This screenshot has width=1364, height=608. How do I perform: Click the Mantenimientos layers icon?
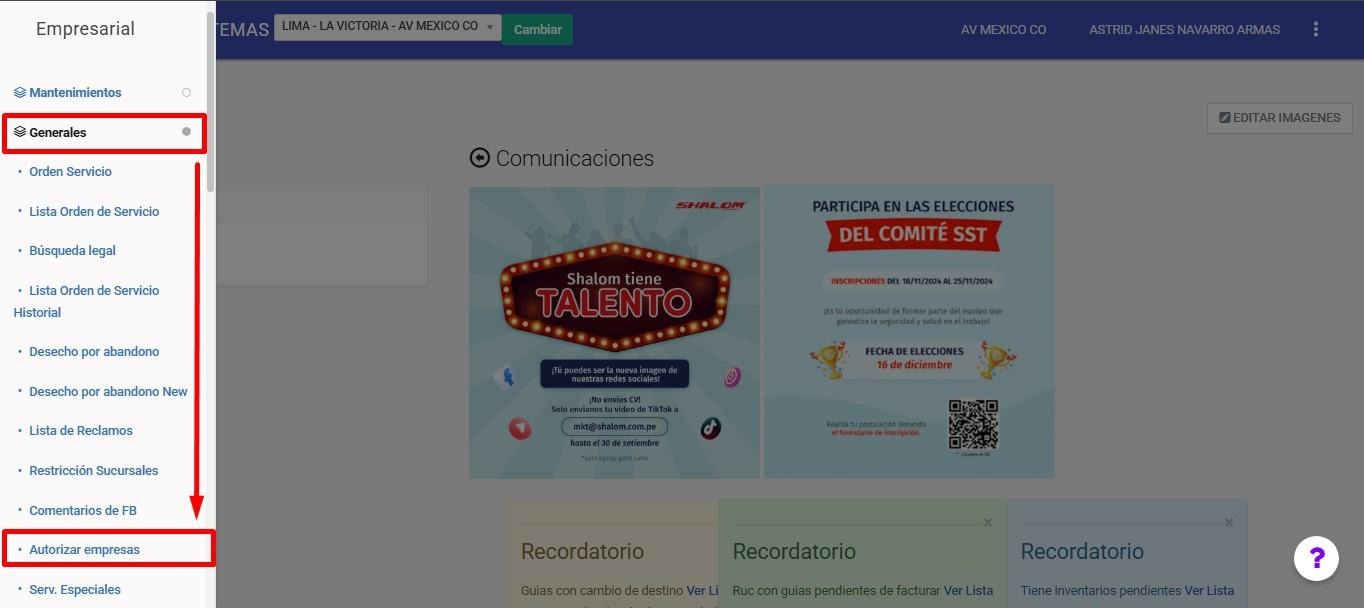click(20, 93)
